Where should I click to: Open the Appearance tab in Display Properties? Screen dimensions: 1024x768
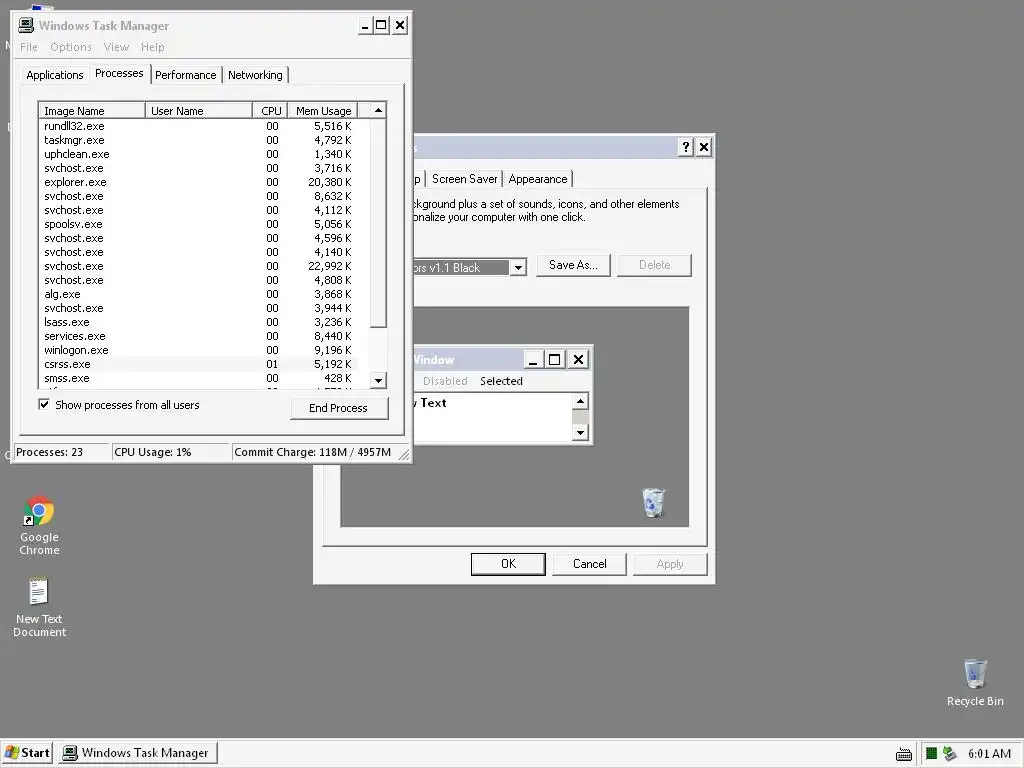[537, 179]
